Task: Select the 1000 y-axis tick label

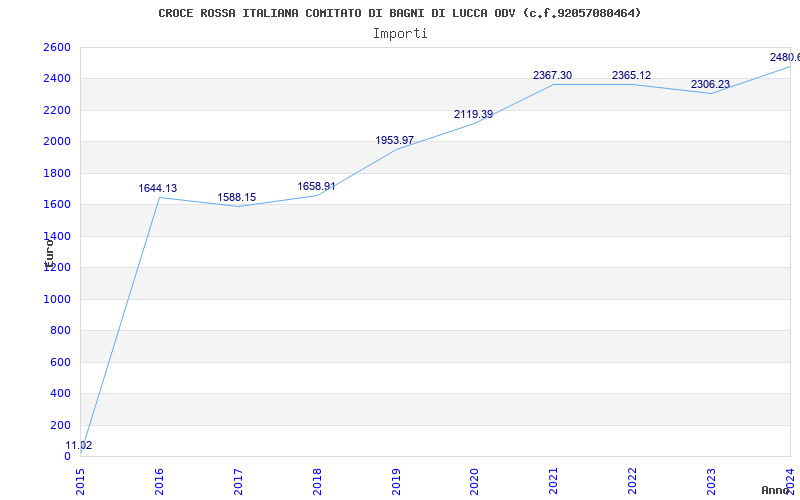Action: tap(57, 299)
